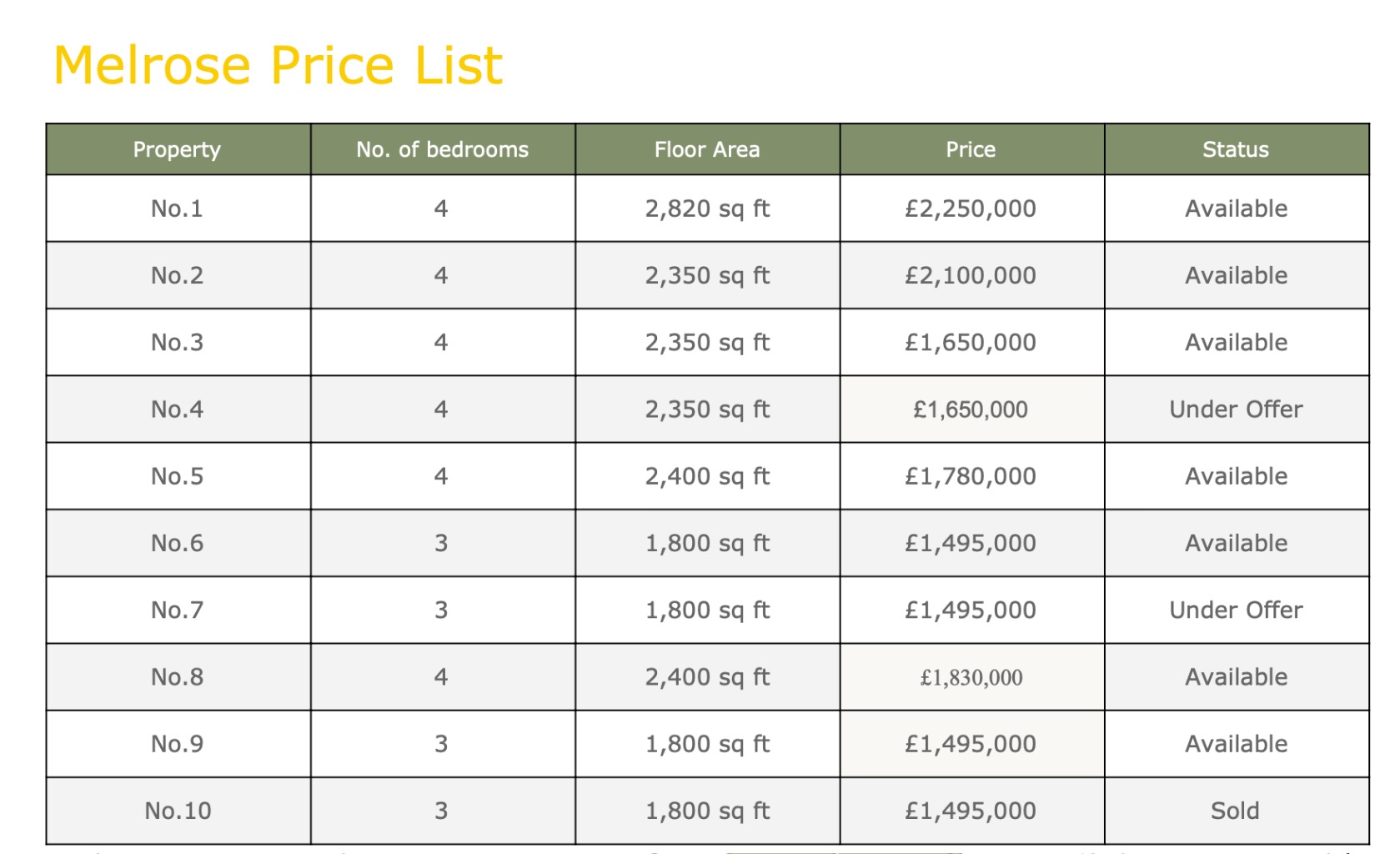Select the No.9 bedrooms count cell
Viewport: 1400px width, 854px height.
pyautogui.click(x=443, y=744)
